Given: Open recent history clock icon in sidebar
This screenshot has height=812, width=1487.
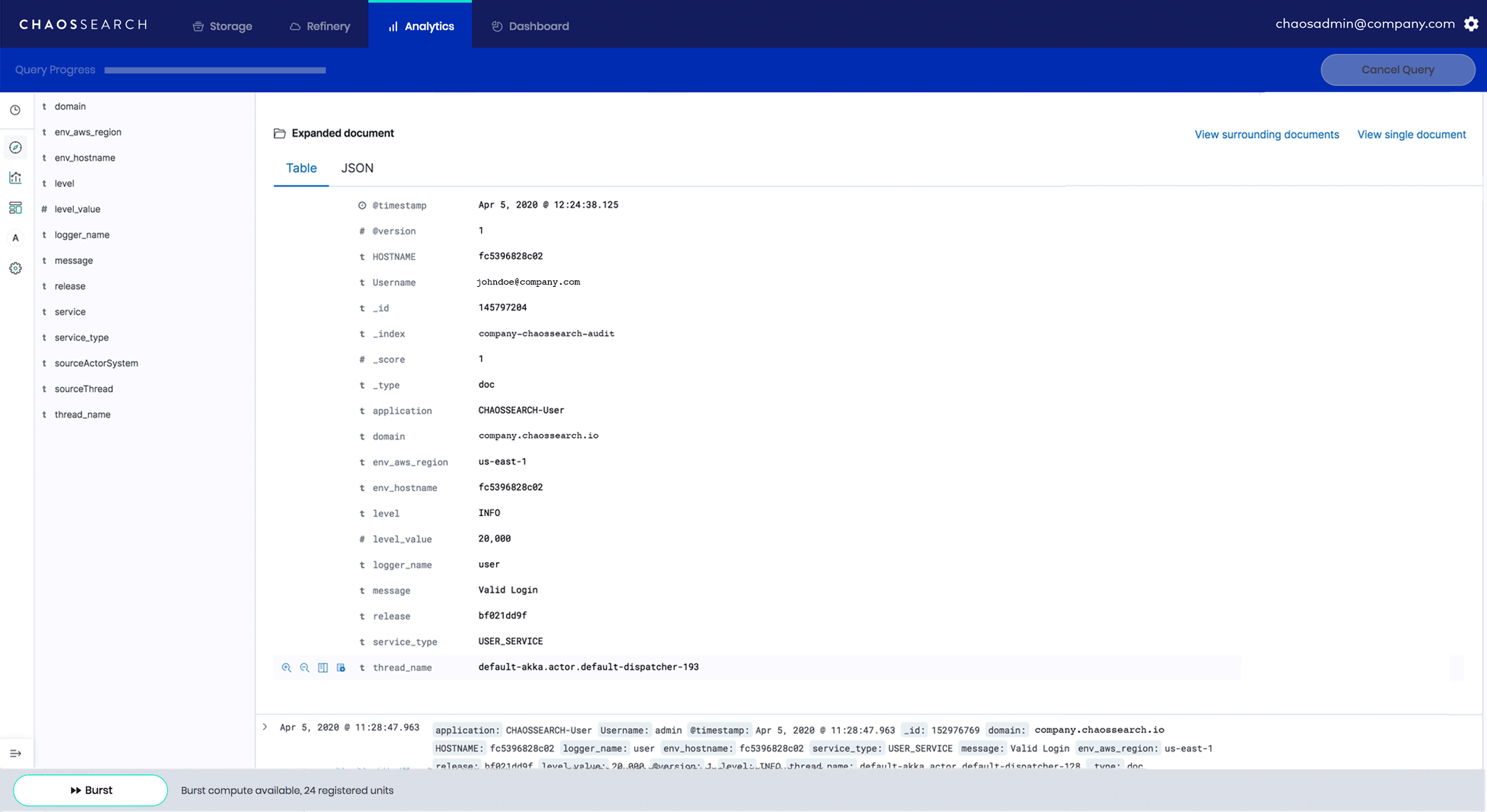Looking at the screenshot, I should [x=15, y=110].
